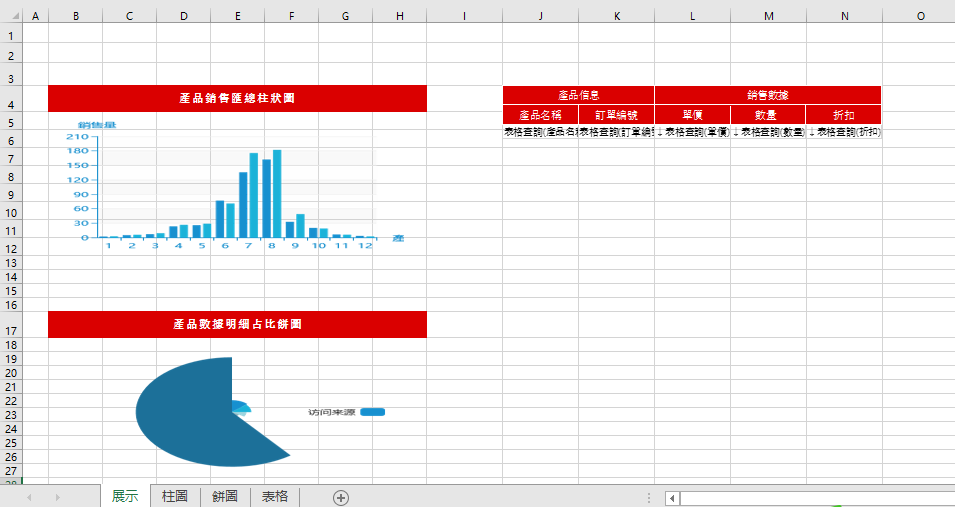This screenshot has height=507, width=955.
Task: Click the tab bar resize handle dots
Action: click(x=648, y=497)
